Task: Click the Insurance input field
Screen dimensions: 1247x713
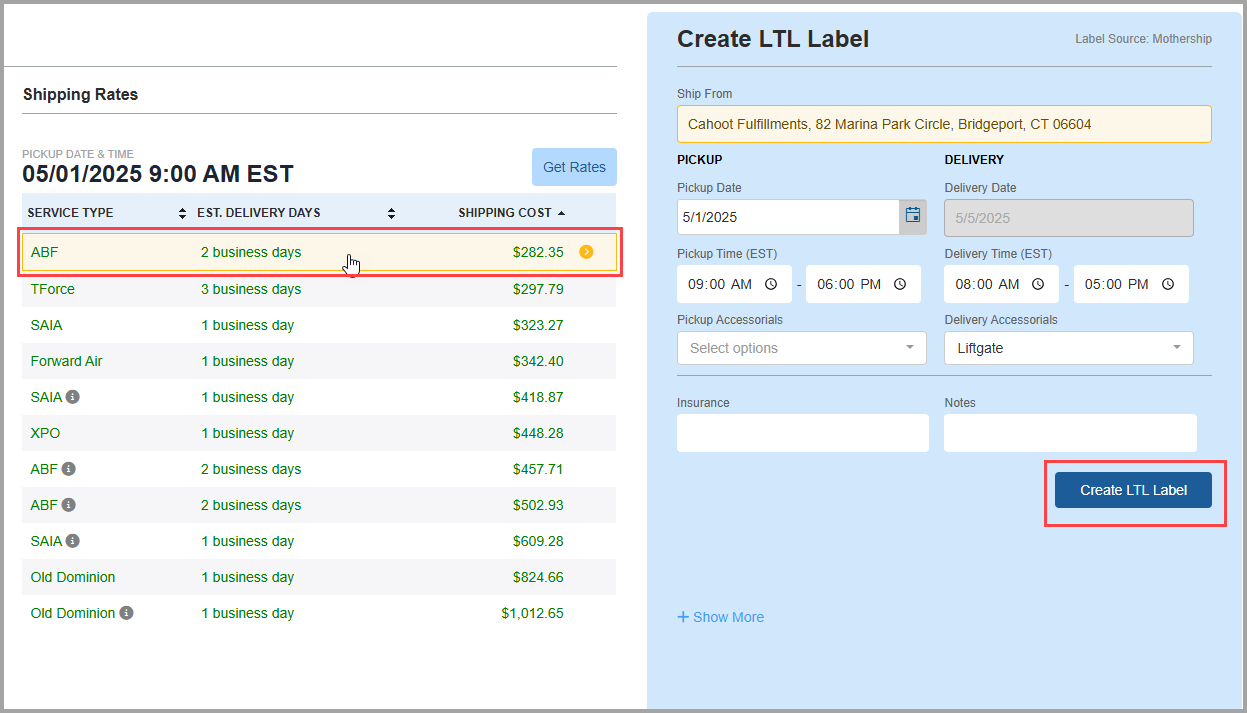Action: [x=803, y=433]
